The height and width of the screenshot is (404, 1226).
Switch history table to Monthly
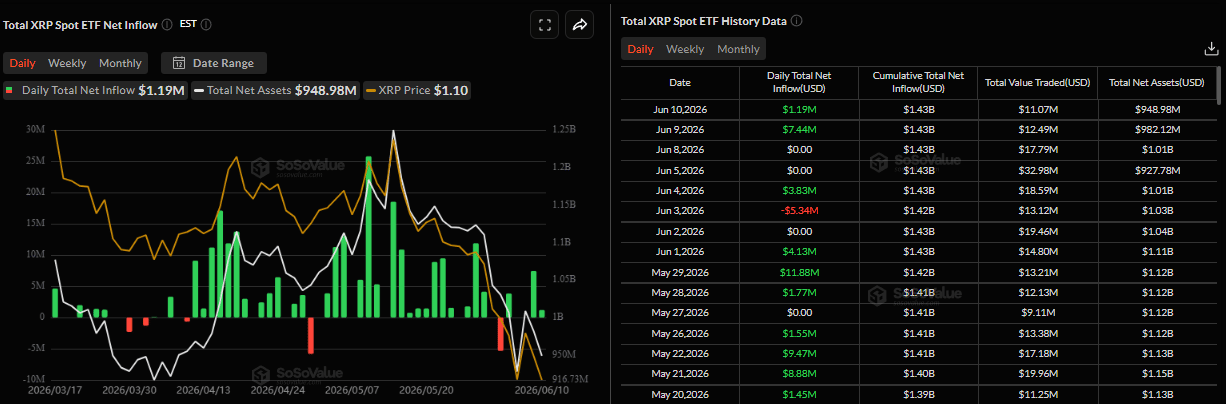tap(738, 49)
